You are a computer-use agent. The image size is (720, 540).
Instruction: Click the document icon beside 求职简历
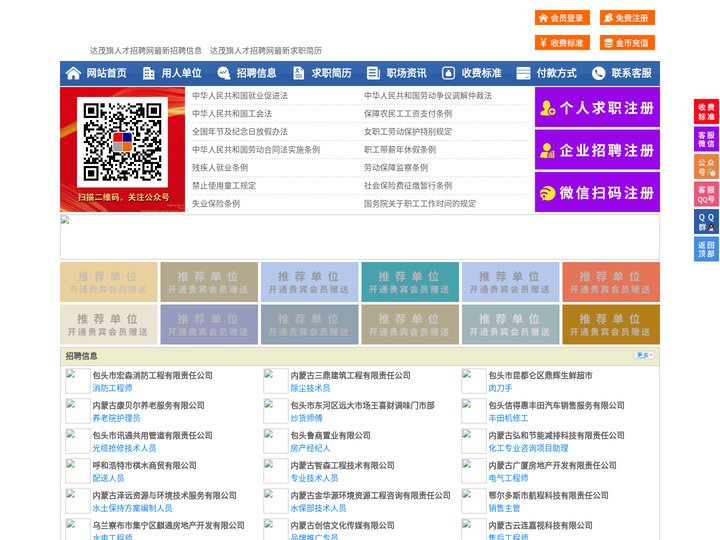coord(298,73)
